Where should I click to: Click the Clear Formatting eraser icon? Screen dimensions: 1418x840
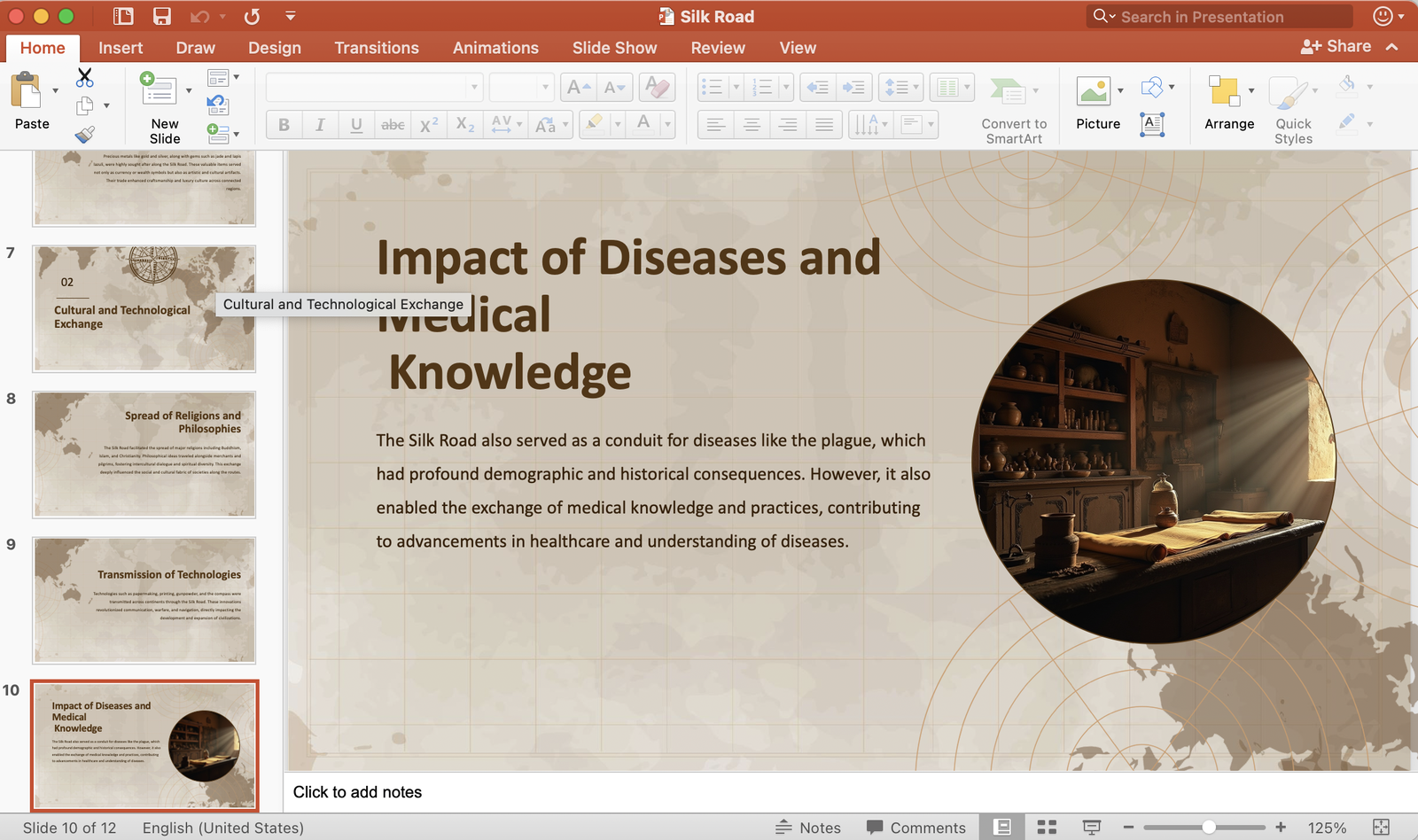pos(657,87)
